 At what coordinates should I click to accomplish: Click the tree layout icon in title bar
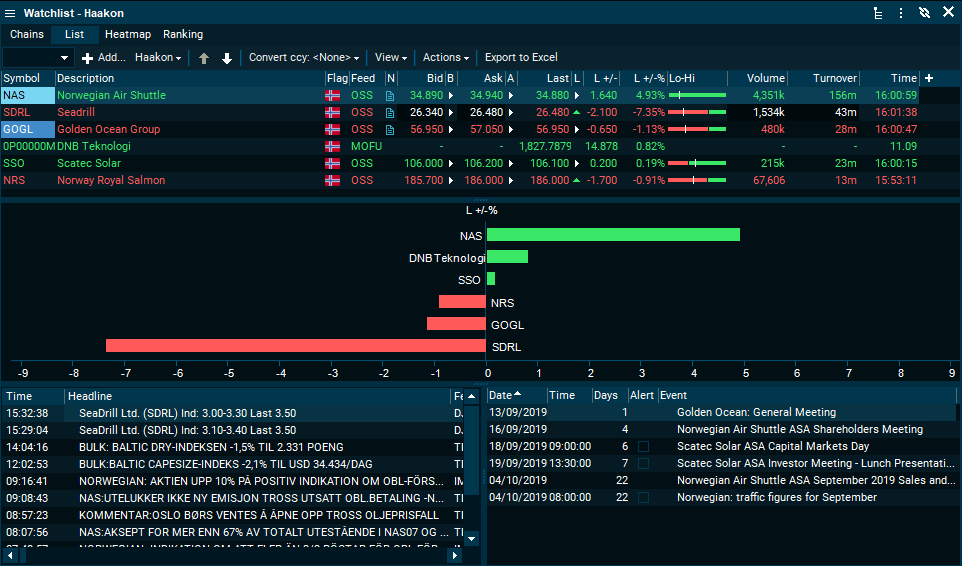pyautogui.click(x=878, y=13)
